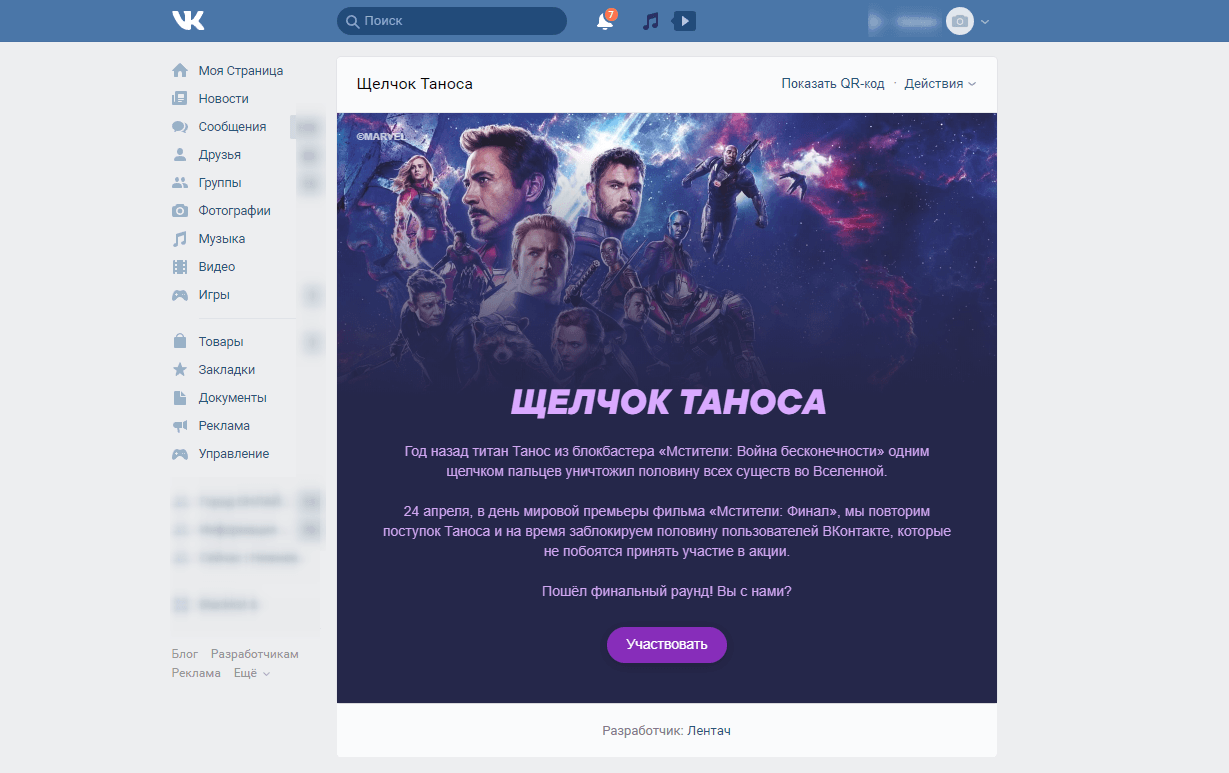1229x773 pixels.
Task: Open Моя Страница menu item
Action: [241, 71]
